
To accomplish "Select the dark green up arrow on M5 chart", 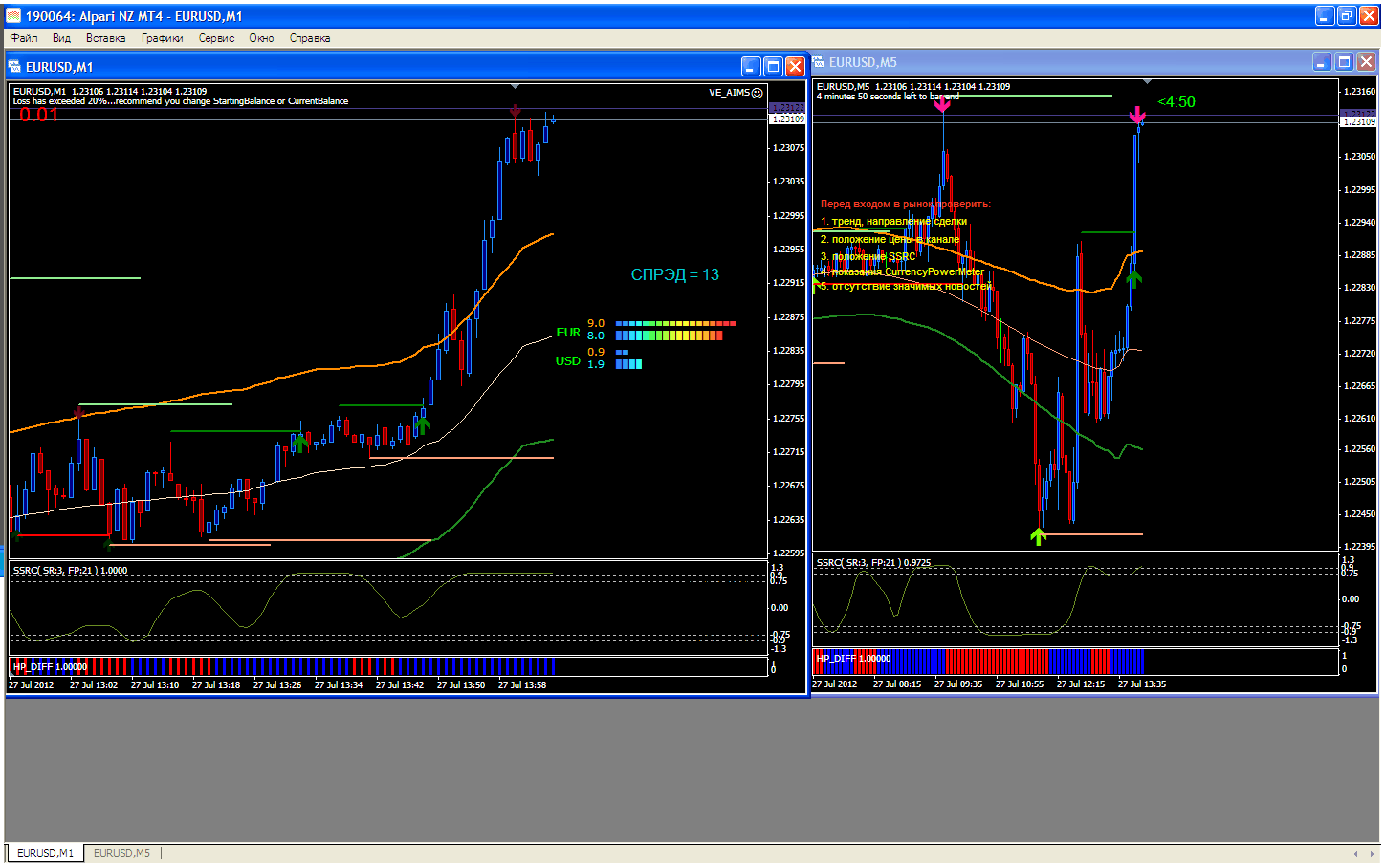I will pyautogui.click(x=1133, y=278).
